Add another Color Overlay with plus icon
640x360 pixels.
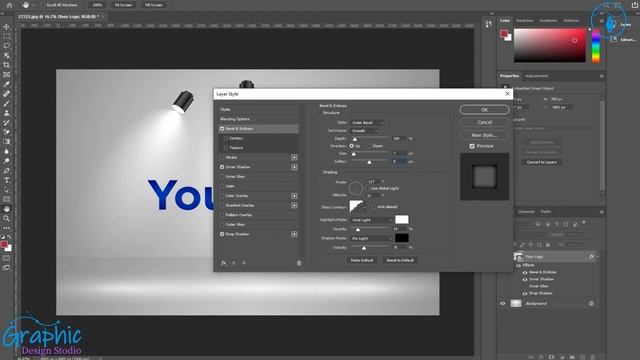point(294,196)
